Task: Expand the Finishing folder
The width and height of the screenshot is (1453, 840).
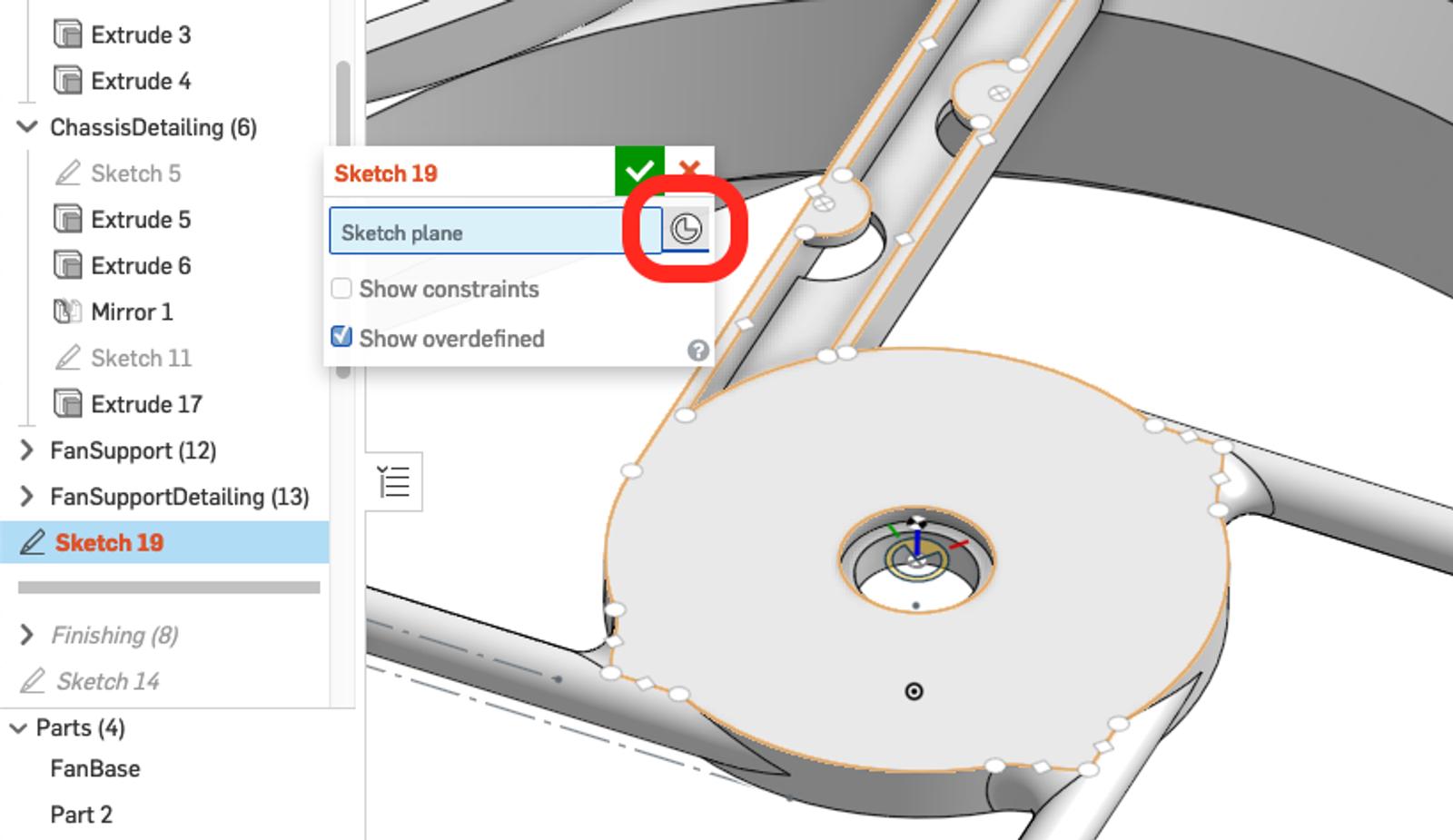Action: pyautogui.click(x=27, y=635)
